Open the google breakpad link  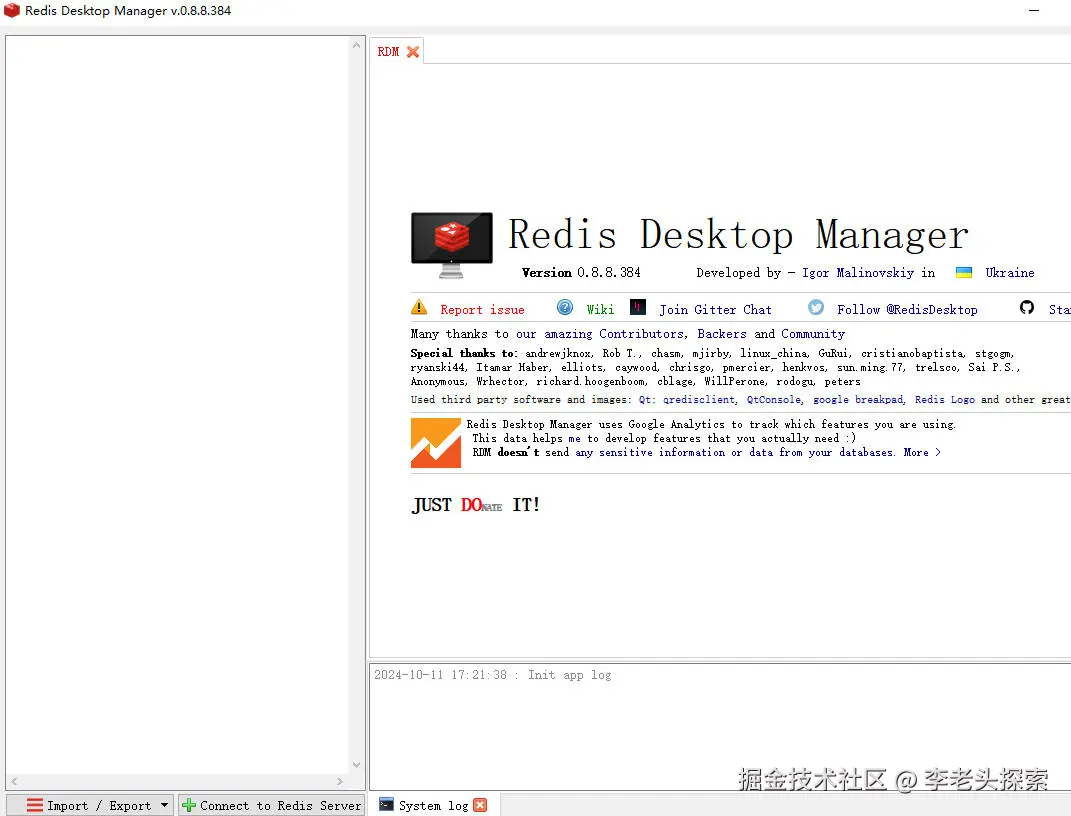pyautogui.click(x=858, y=399)
